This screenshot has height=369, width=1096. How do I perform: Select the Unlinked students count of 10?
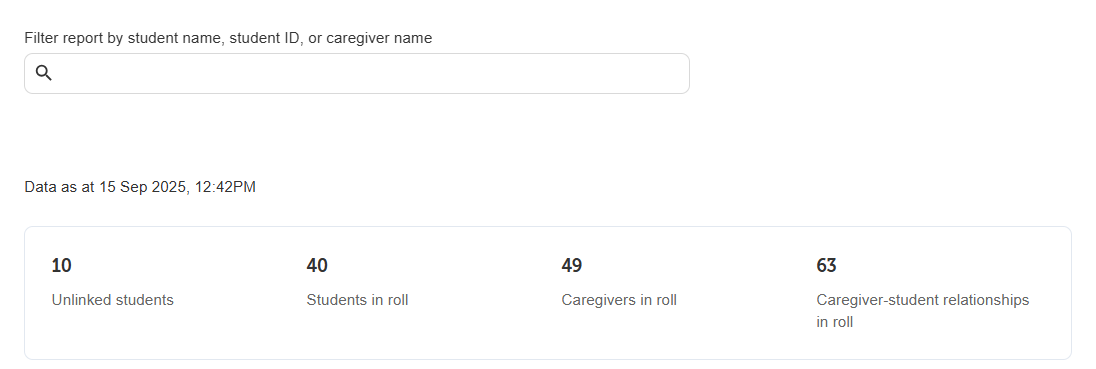click(62, 266)
